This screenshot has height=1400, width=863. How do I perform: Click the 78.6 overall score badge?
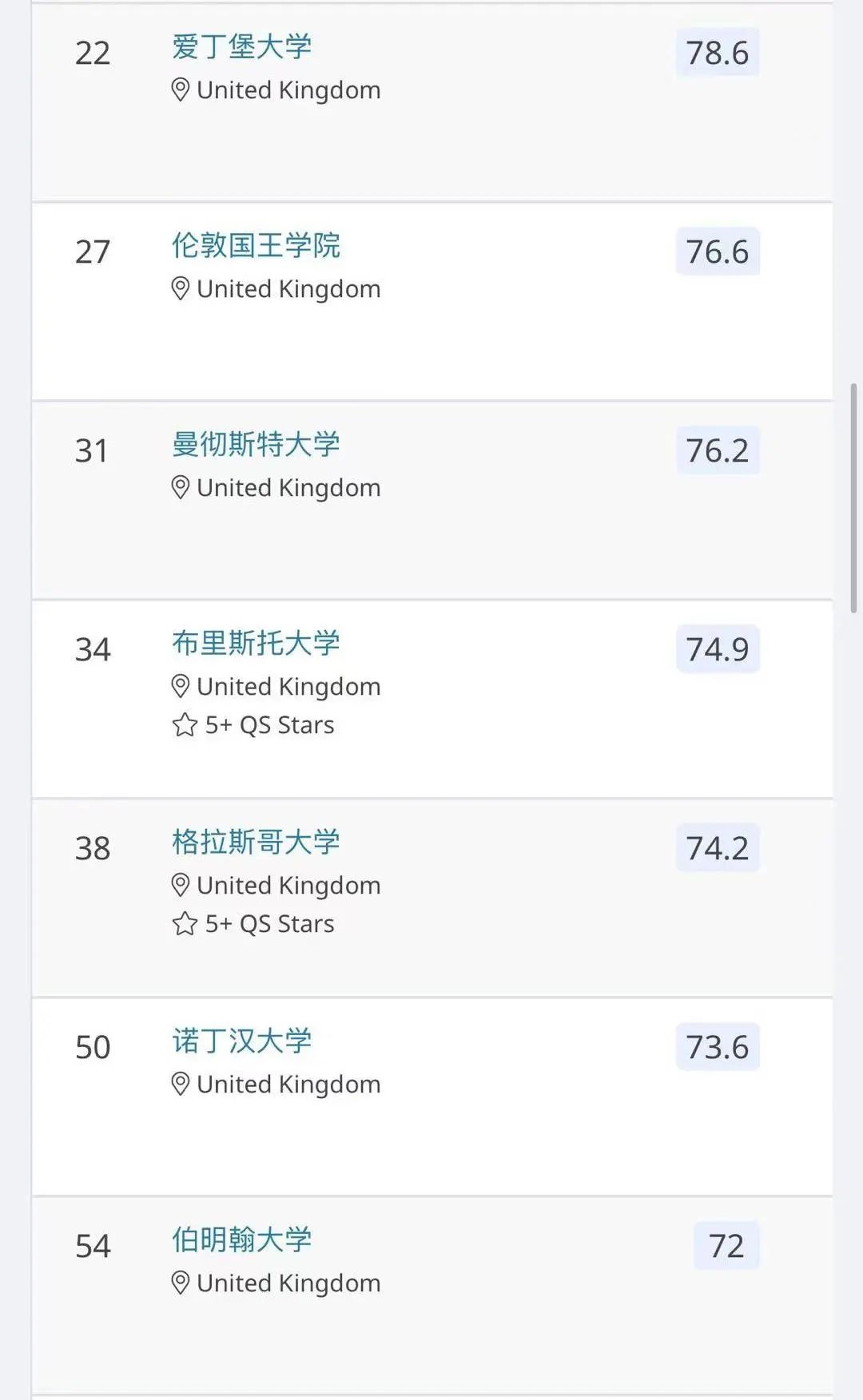[718, 54]
